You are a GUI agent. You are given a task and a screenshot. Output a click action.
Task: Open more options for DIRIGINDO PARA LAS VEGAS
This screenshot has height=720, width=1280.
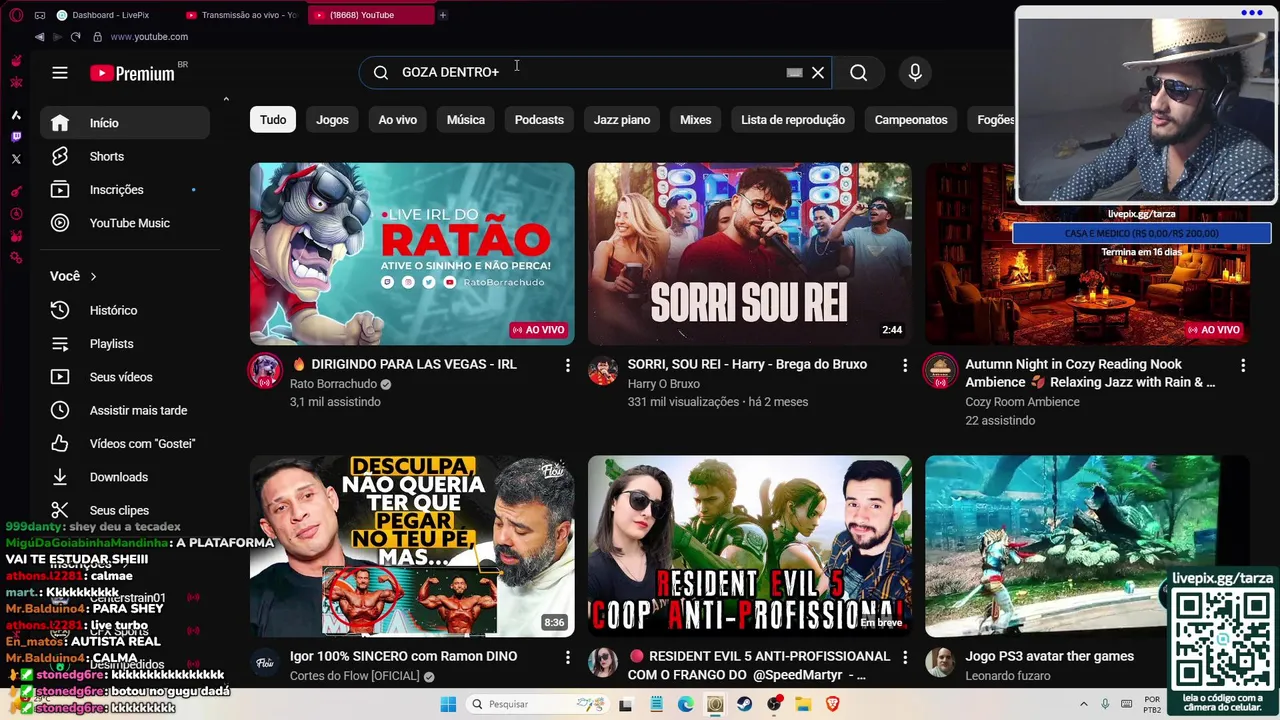tap(567, 366)
